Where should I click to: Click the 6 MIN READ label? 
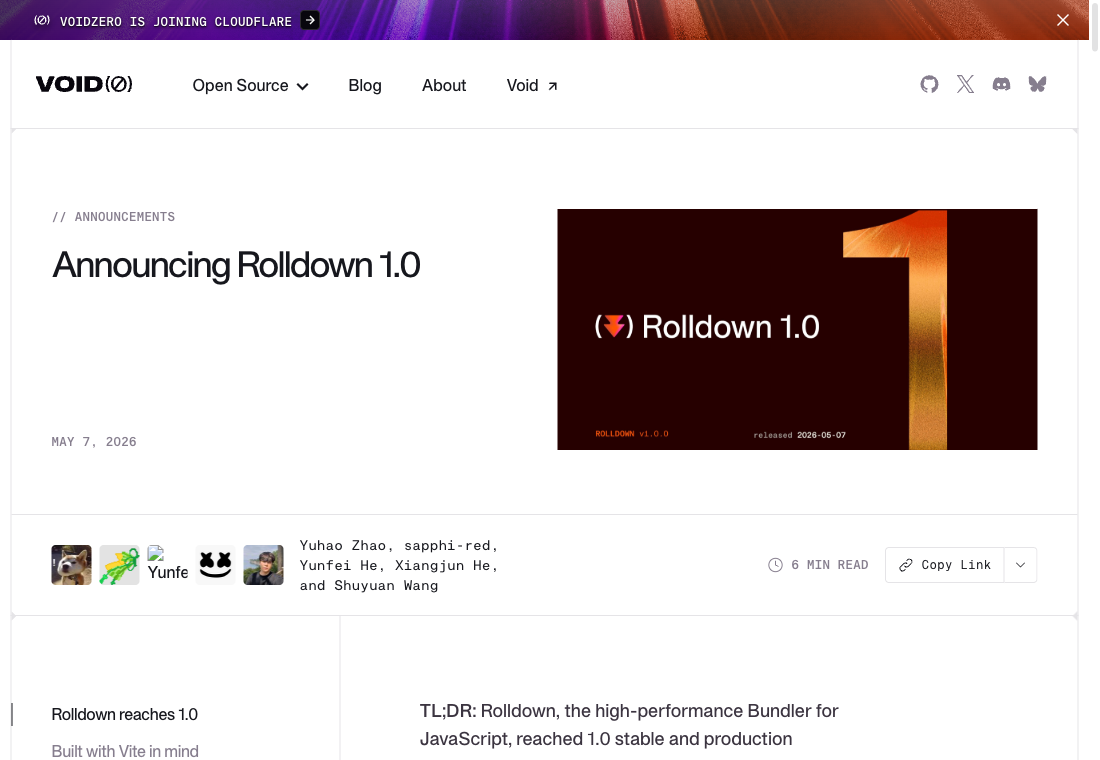(x=830, y=565)
